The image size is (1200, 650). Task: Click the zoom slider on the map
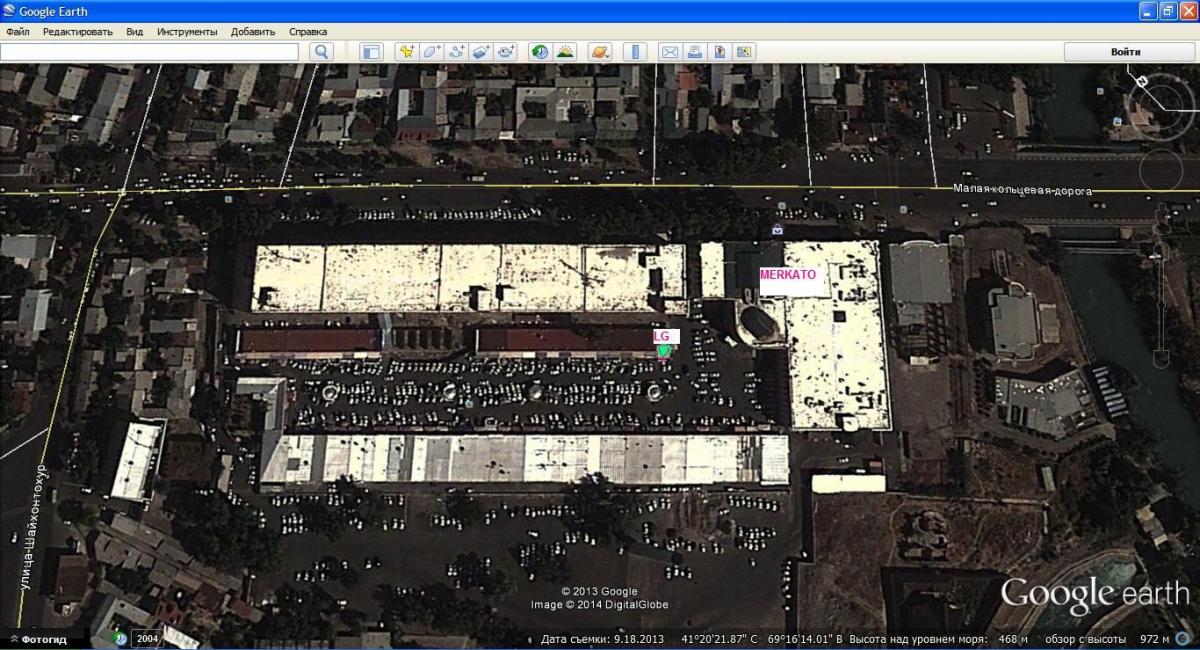click(x=1161, y=290)
